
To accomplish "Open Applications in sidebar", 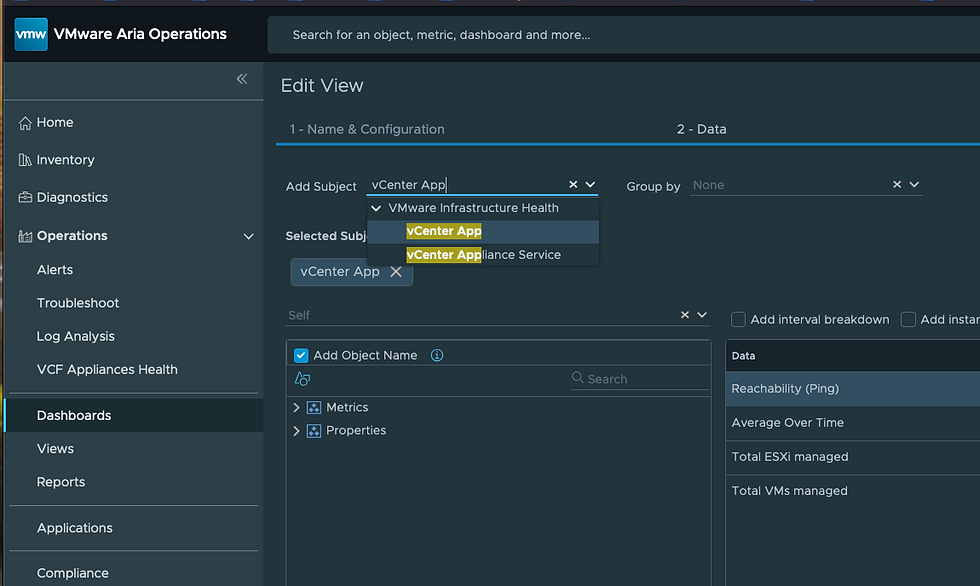I will pos(74,528).
